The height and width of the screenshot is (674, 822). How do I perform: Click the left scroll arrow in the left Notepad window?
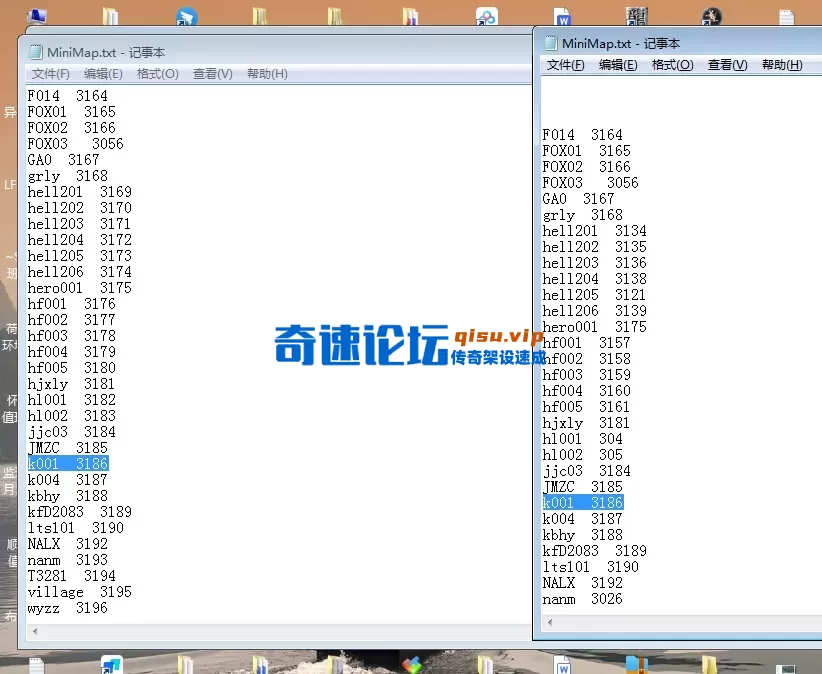pyautogui.click(x=37, y=631)
